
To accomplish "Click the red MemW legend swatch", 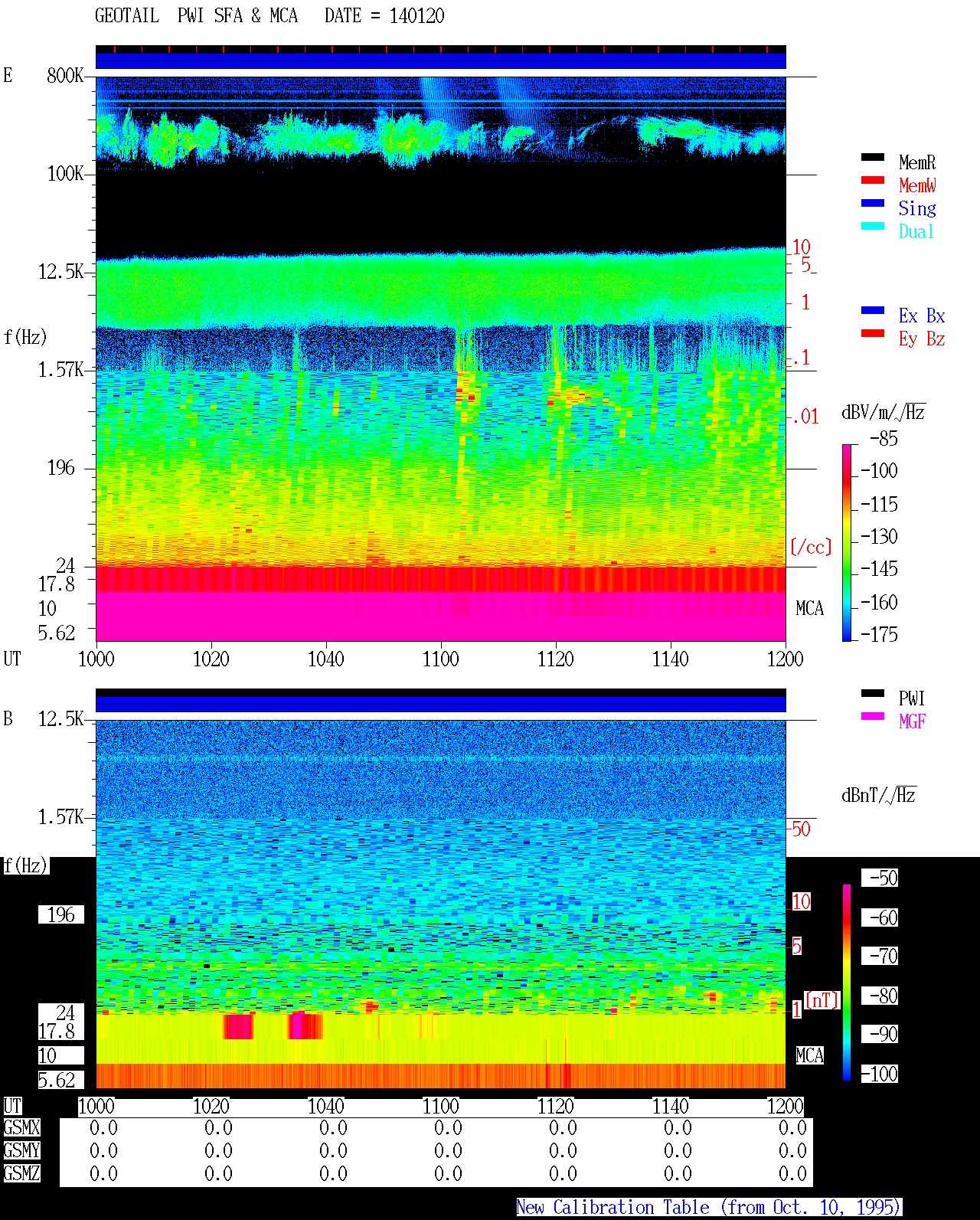I will [872, 180].
